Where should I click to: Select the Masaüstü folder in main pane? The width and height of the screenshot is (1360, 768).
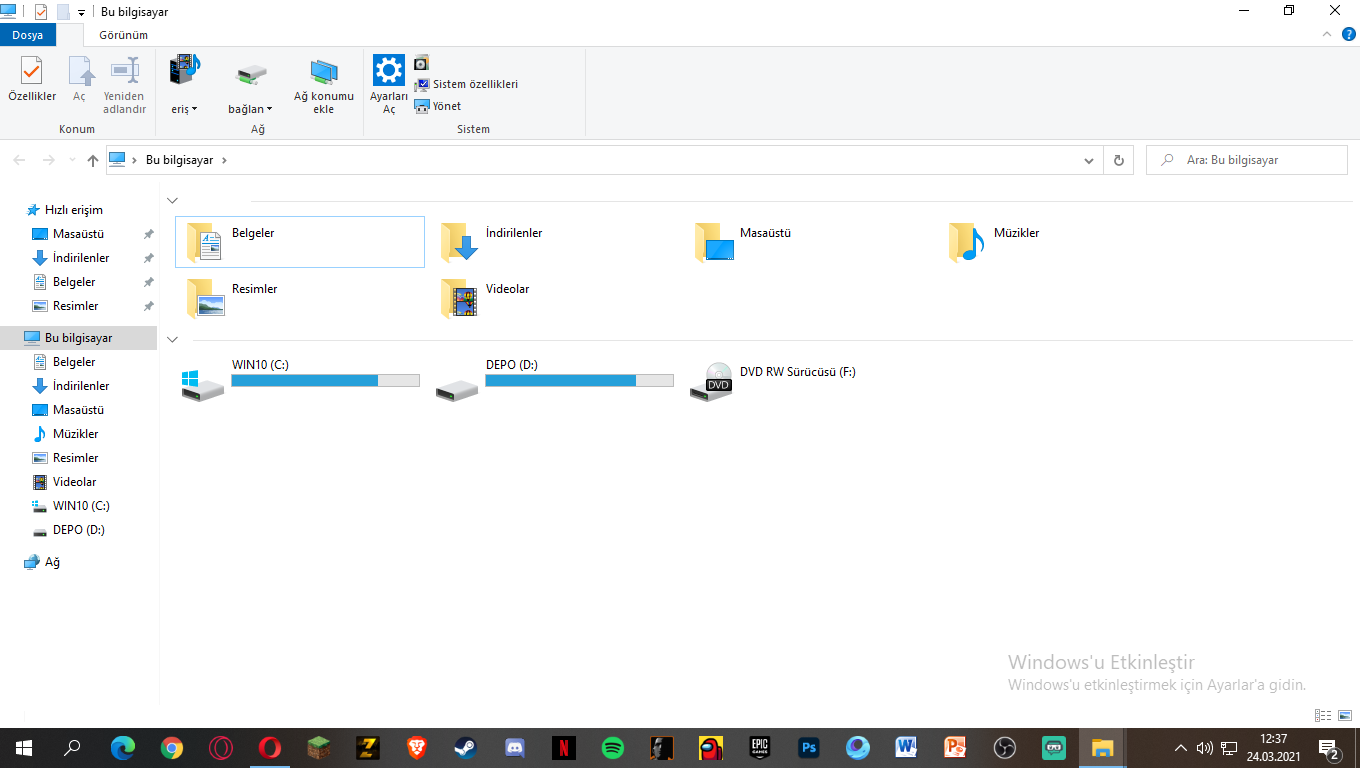tap(808, 242)
